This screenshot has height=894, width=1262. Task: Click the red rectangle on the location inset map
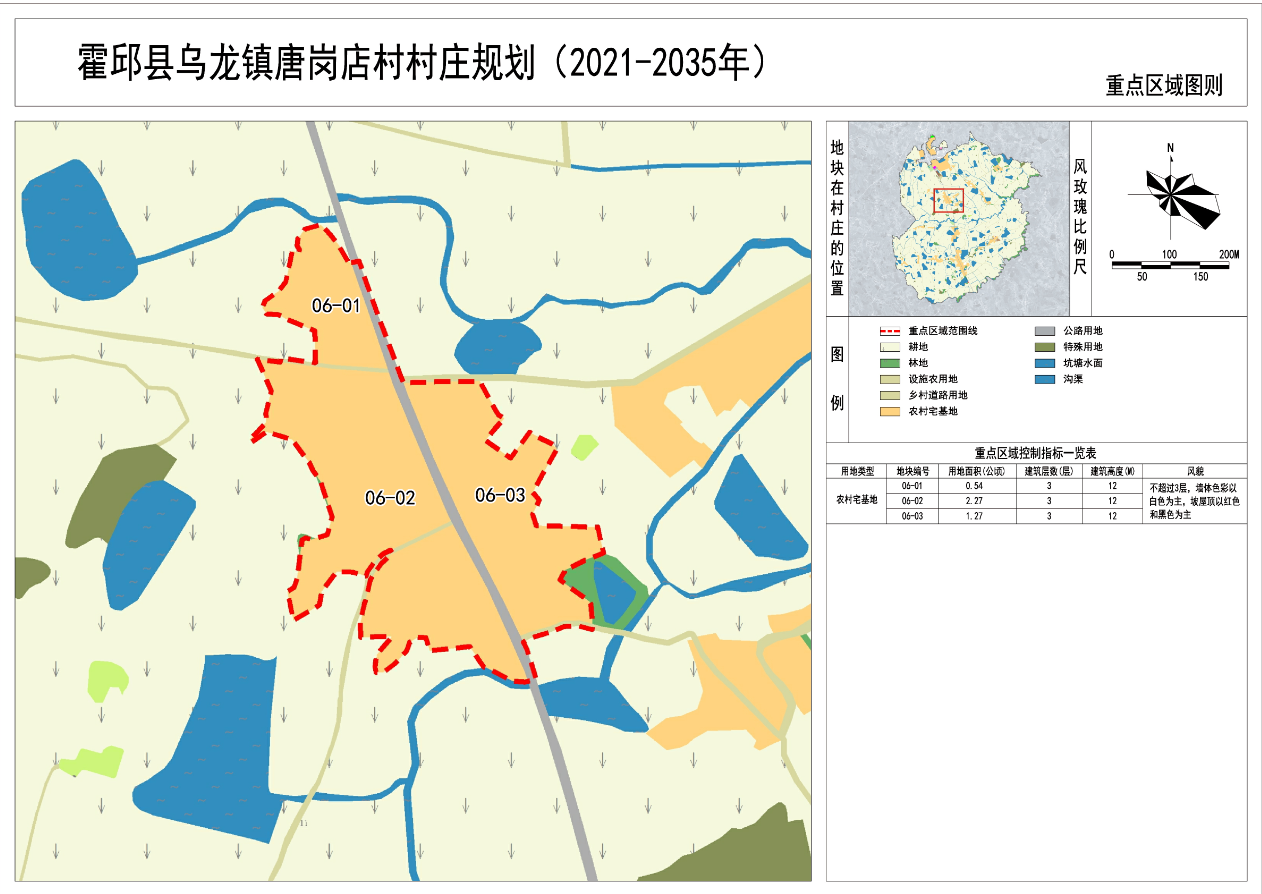pyautogui.click(x=948, y=201)
